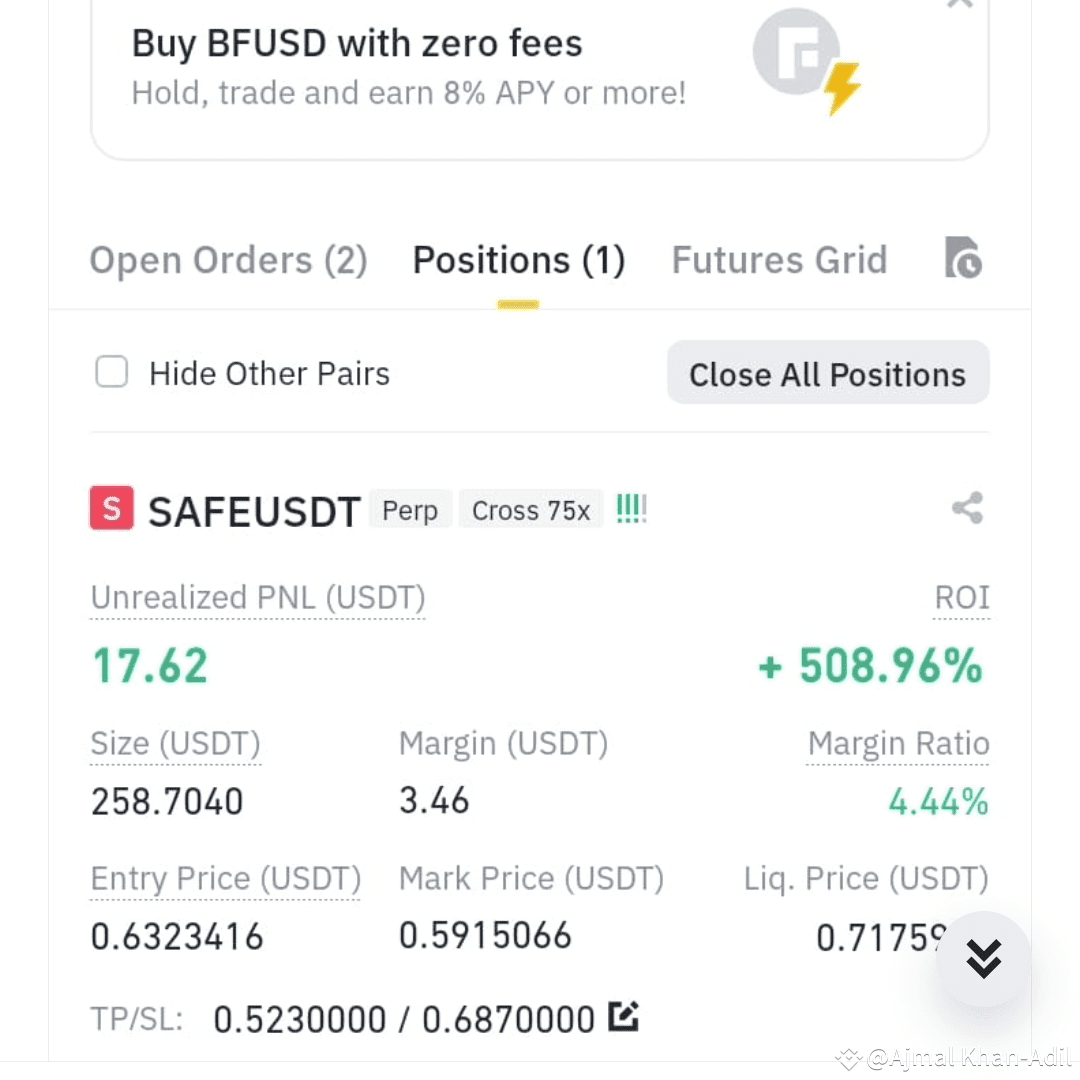
Task: Tap the Unrealized PNL (USDT) label
Action: (258, 597)
